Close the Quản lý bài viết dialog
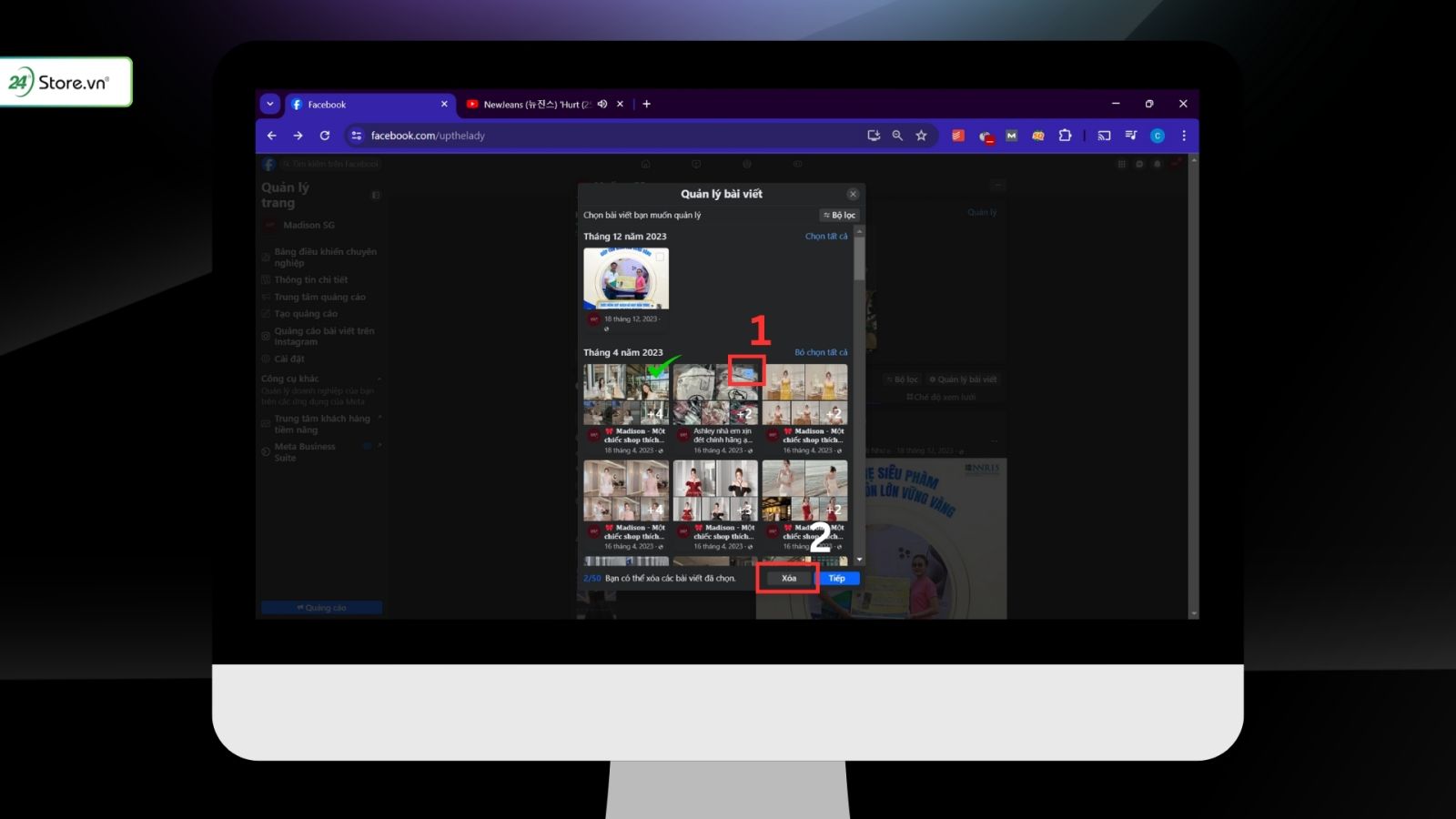1456x819 pixels. 853,194
